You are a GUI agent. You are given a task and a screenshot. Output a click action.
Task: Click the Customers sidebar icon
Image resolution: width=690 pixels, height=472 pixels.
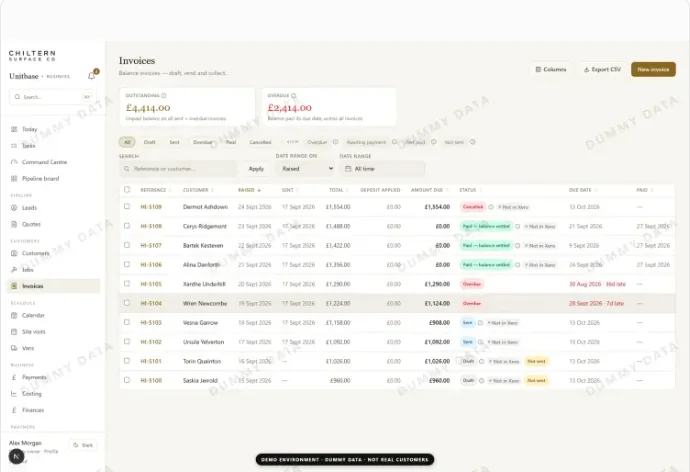point(14,253)
